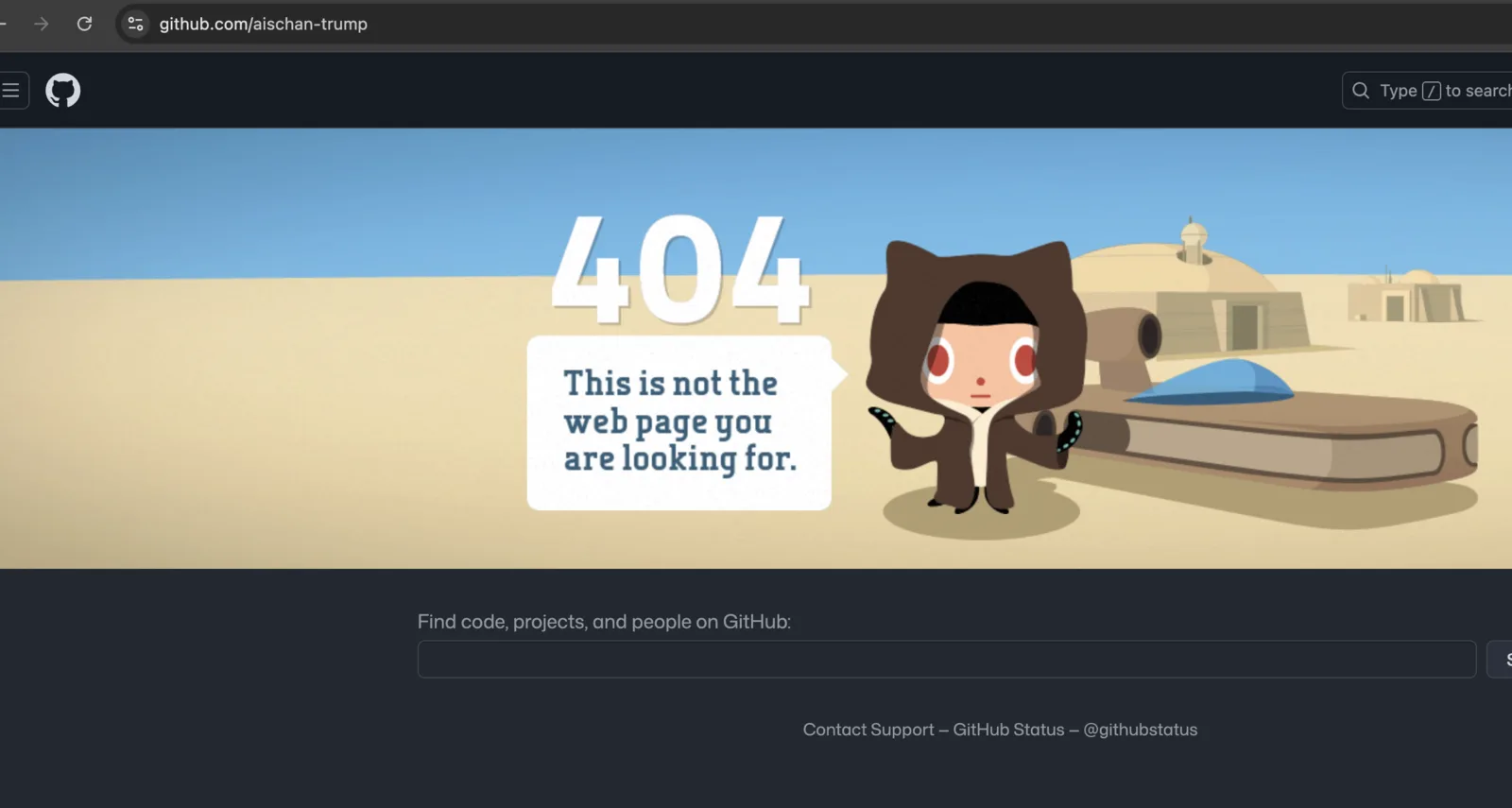
Task: Click the 'Find code, projects, and people on GitHub:' label
Action: tap(604, 622)
